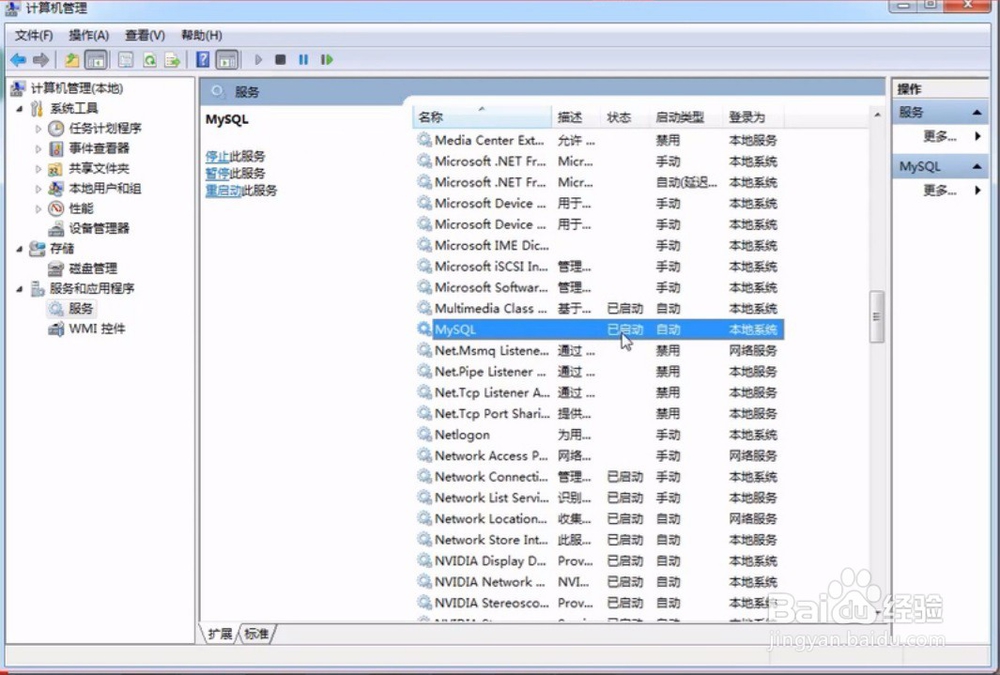Select 设备管理器 in the tree
The image size is (1000, 675).
[99, 228]
